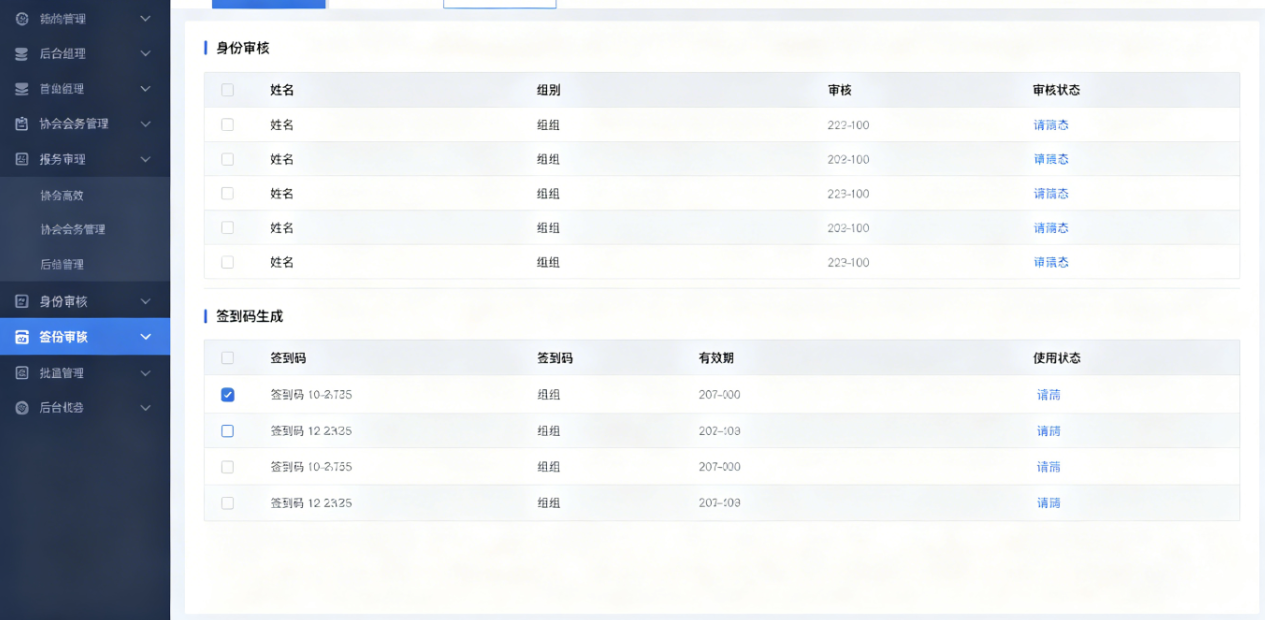Click the status link in last 身份审核 row
Screen dimensions: 1265x620
1051,262
